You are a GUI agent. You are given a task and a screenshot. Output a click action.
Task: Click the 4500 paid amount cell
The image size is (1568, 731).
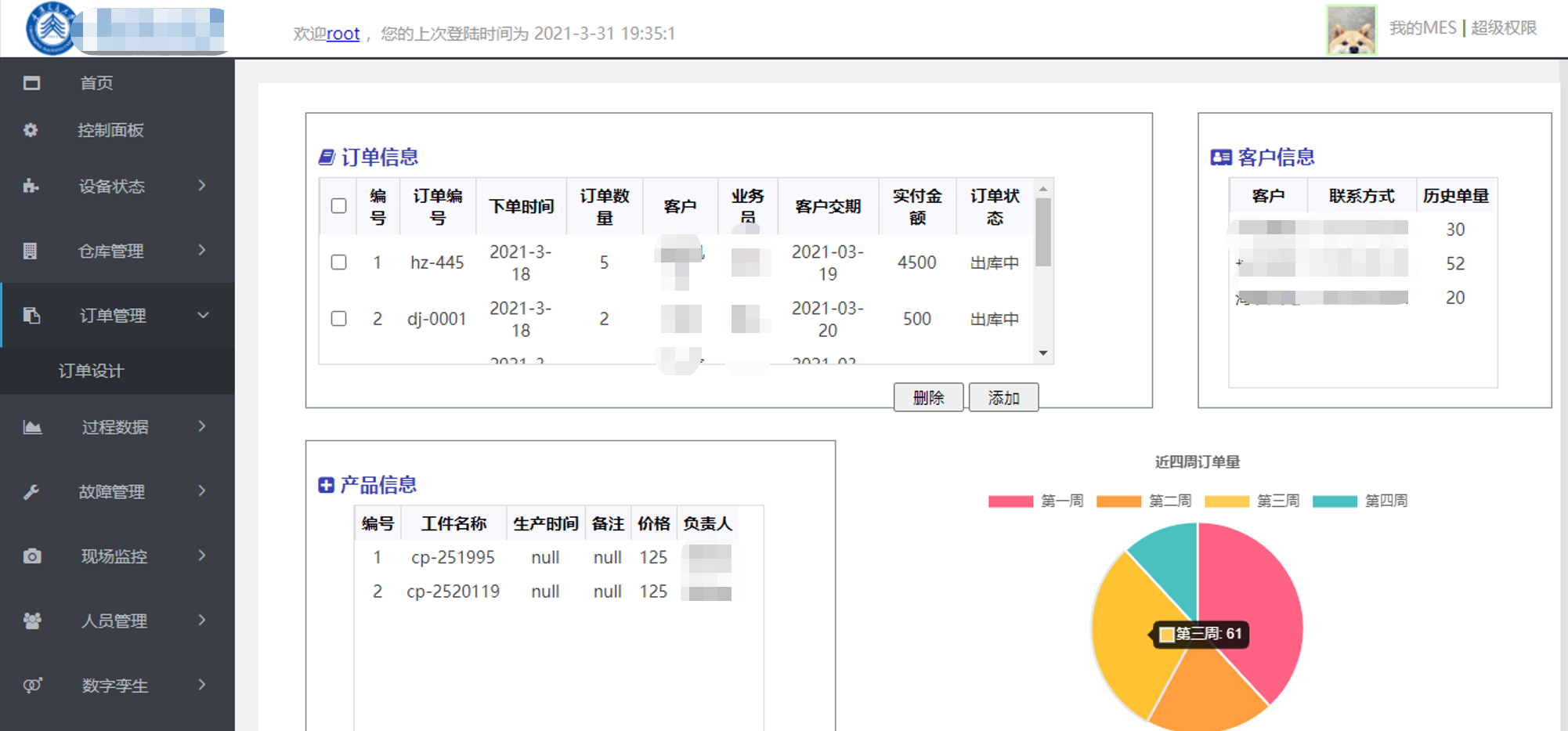pyautogui.click(x=917, y=262)
